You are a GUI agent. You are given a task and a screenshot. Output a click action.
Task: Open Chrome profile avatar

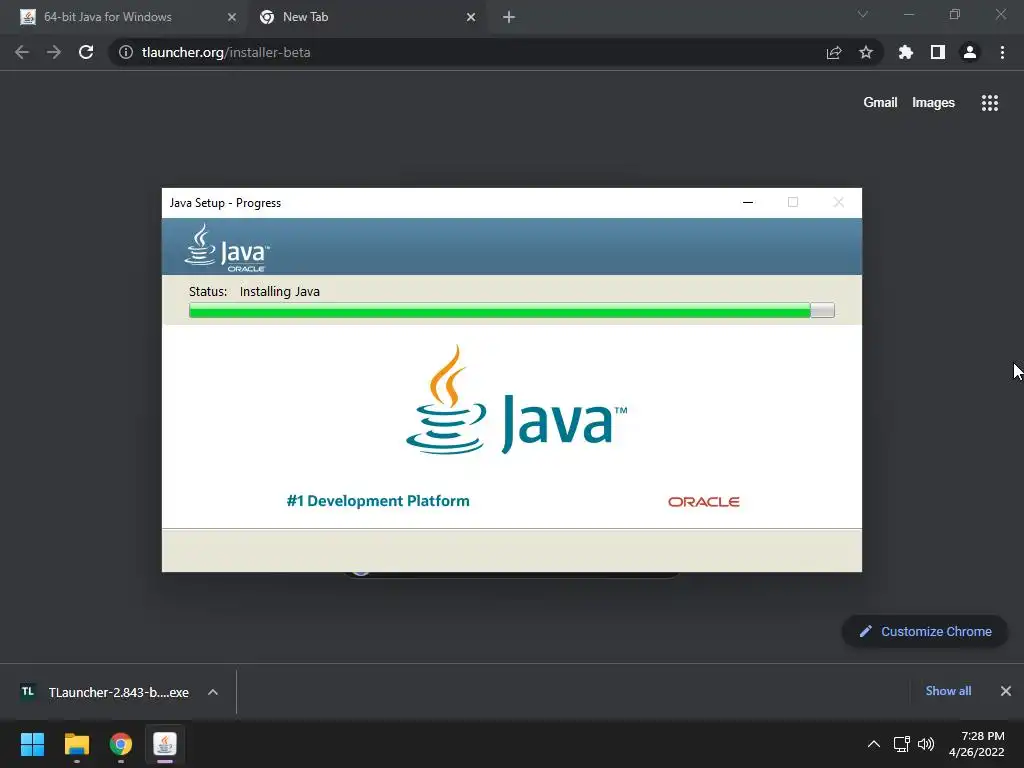pos(970,52)
